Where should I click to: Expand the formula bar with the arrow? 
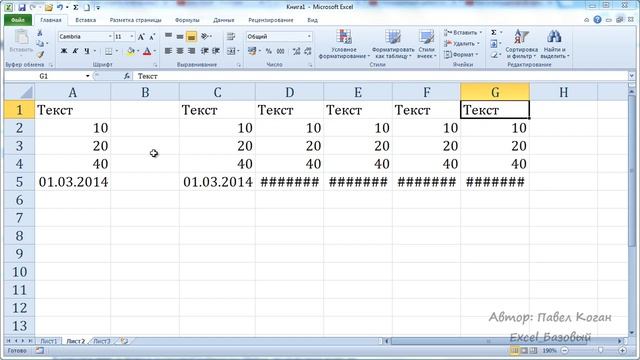pyautogui.click(x=631, y=76)
